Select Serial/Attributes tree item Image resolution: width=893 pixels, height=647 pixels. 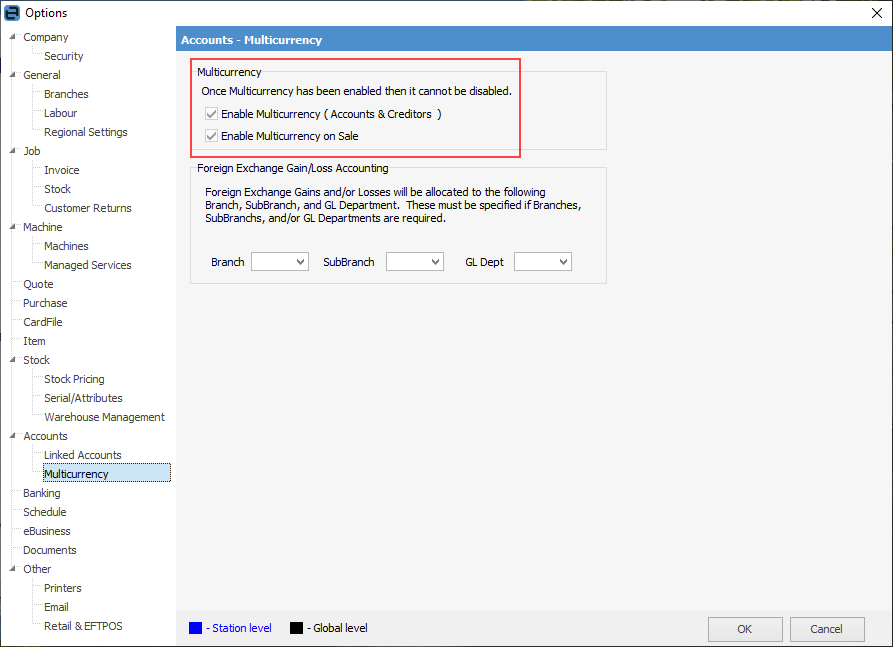83,398
